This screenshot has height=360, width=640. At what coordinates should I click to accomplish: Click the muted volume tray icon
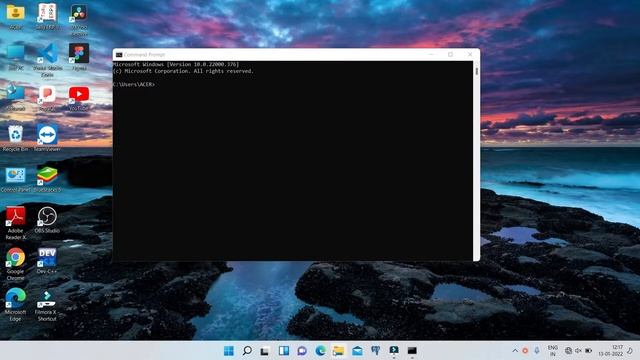[578, 351]
